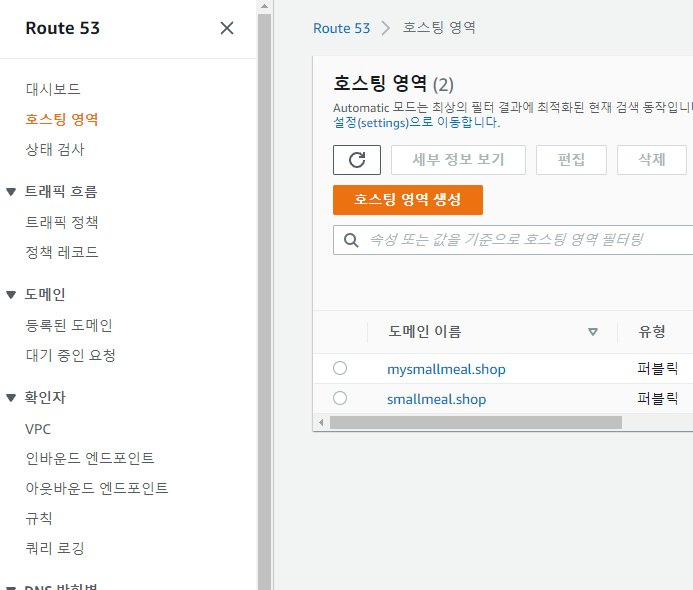Open 등록된 도메인 page
Viewport: 693px width, 590px height.
[x=69, y=326]
